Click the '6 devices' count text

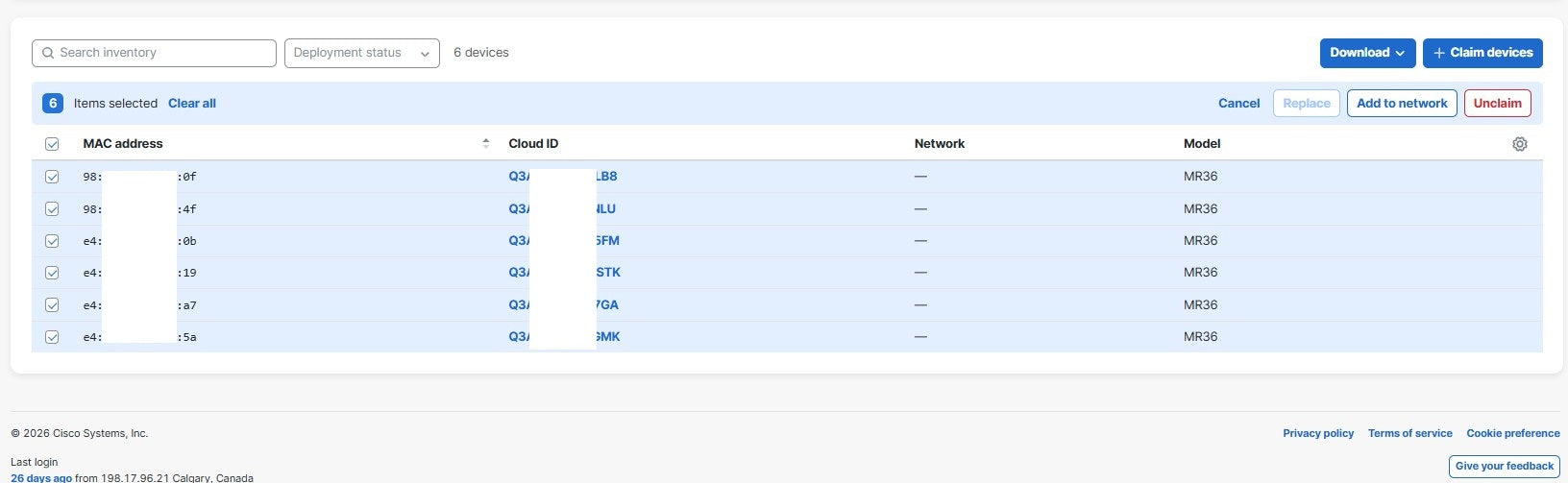481,53
